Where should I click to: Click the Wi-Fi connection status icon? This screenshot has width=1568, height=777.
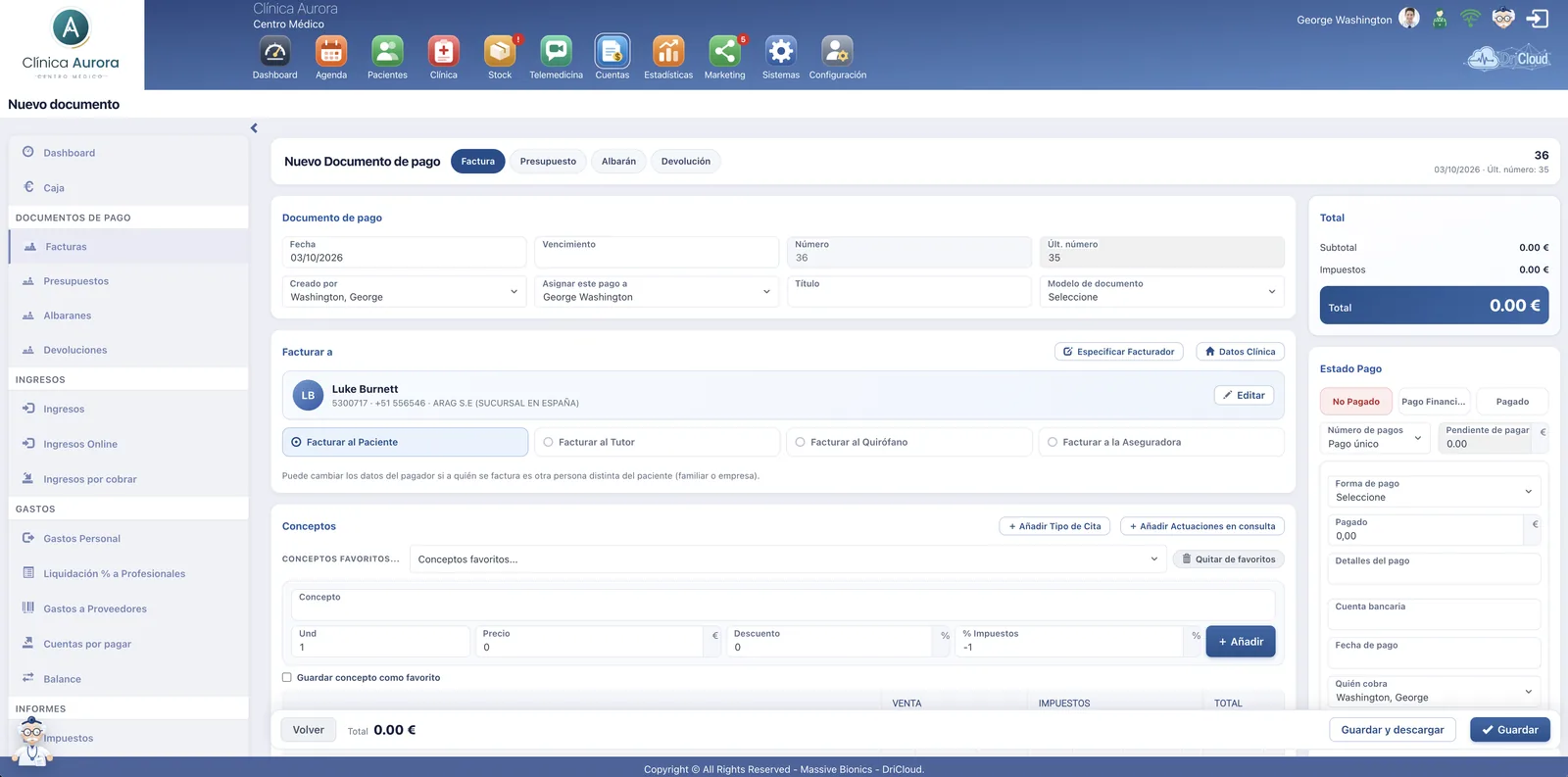[1470, 19]
